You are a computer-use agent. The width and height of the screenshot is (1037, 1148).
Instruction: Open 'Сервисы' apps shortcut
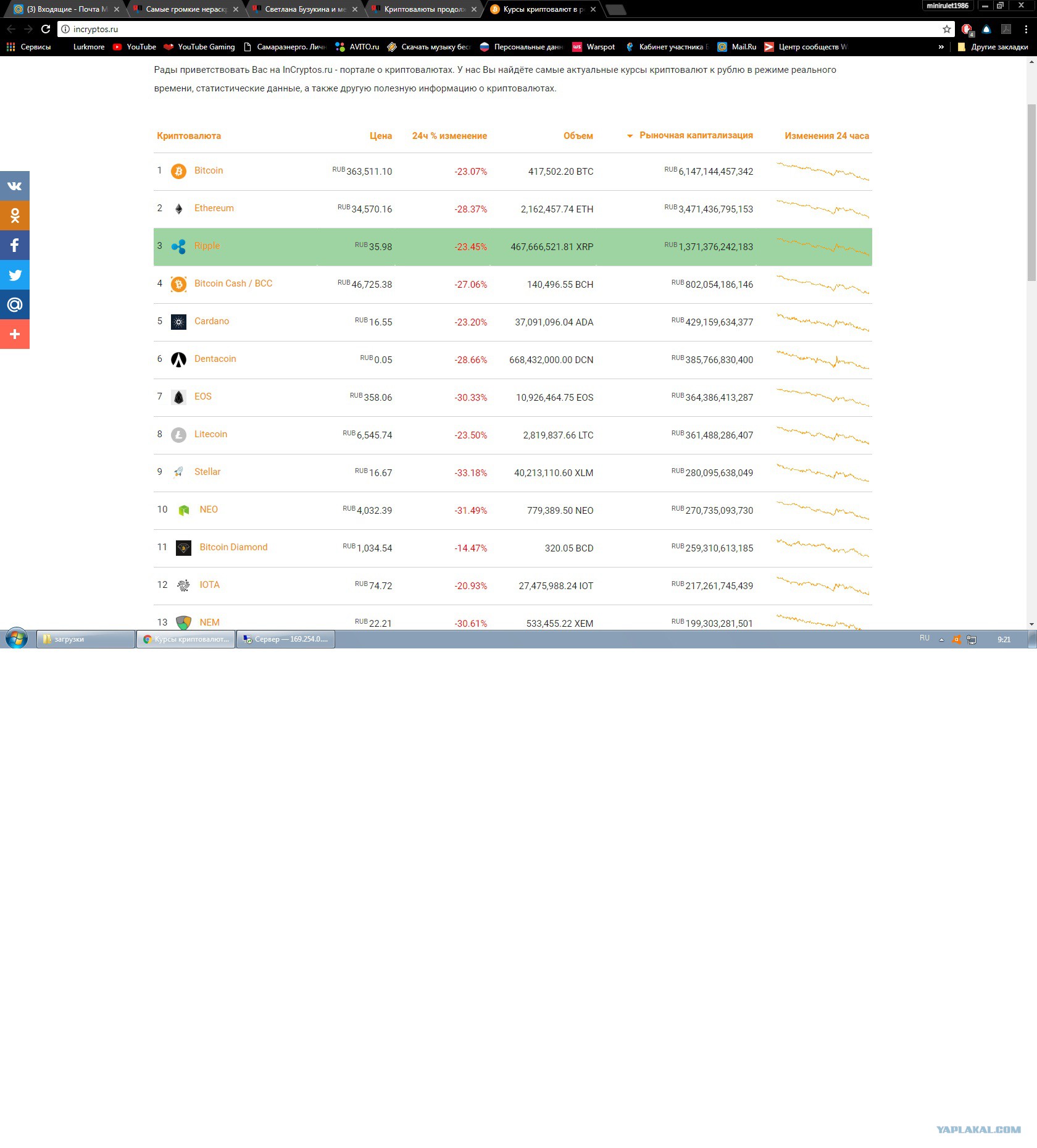click(x=29, y=47)
